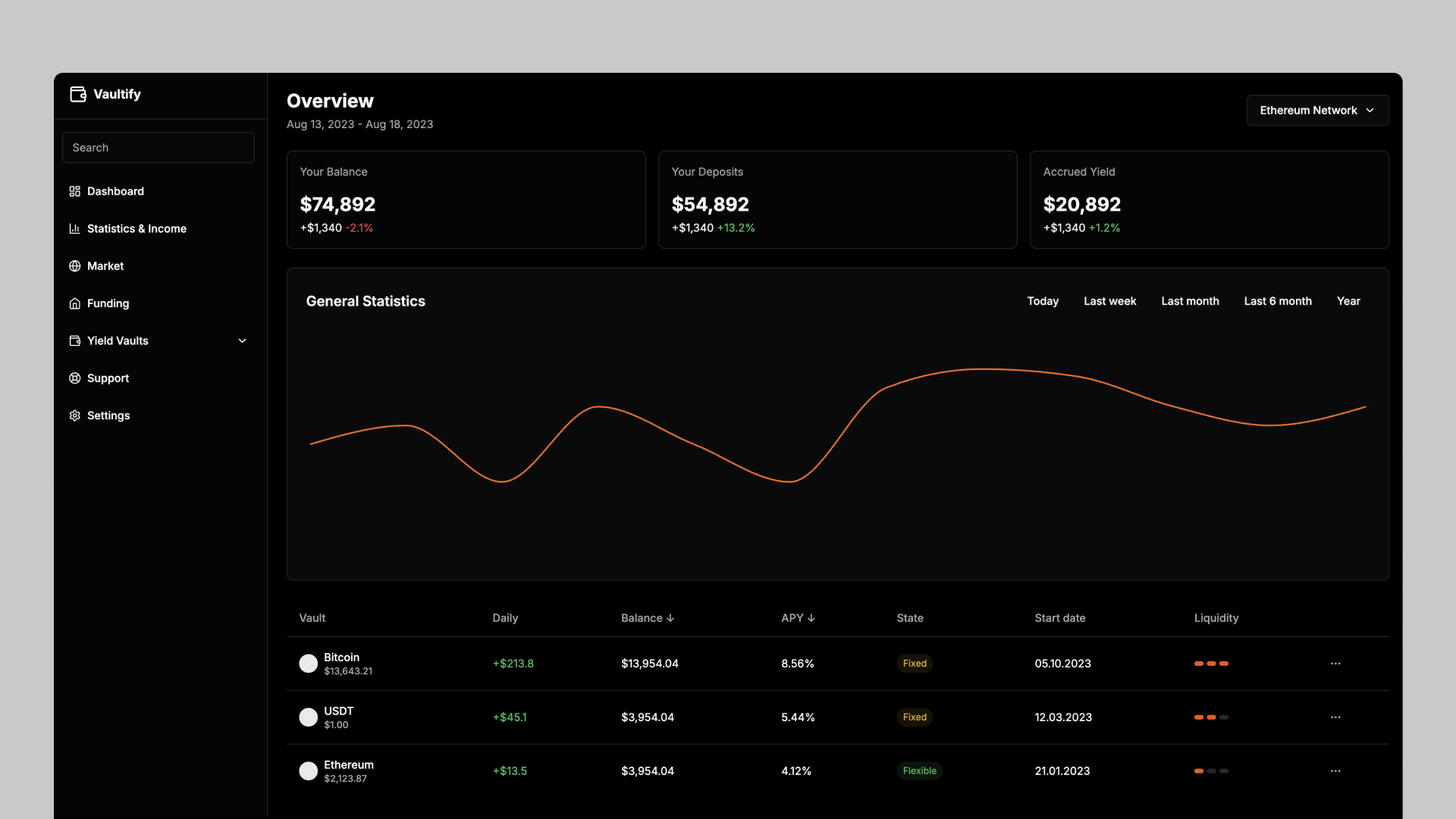The image size is (1456, 819).
Task: Select the Funding house icon
Action: click(x=74, y=303)
